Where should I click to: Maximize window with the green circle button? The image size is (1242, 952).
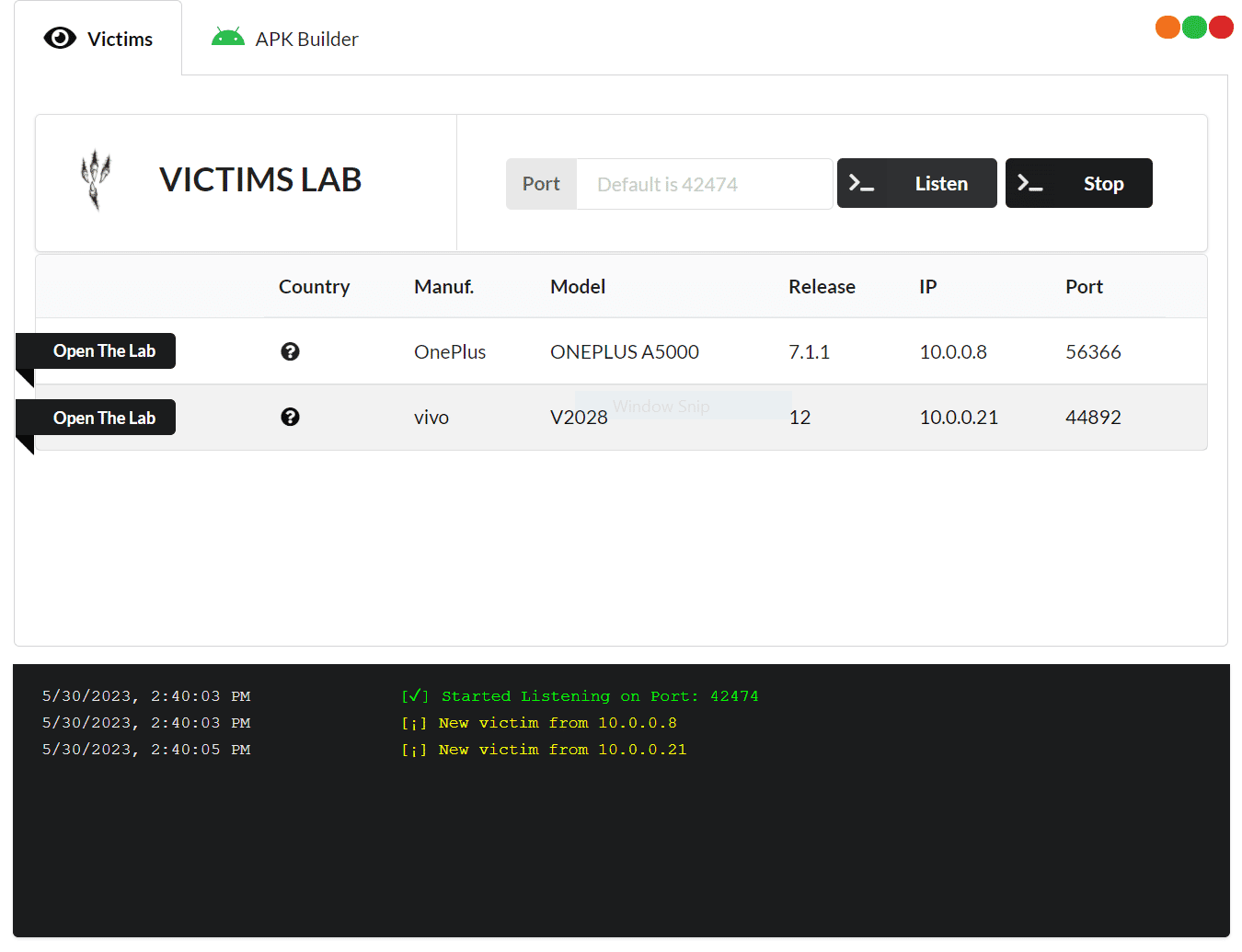1194,27
